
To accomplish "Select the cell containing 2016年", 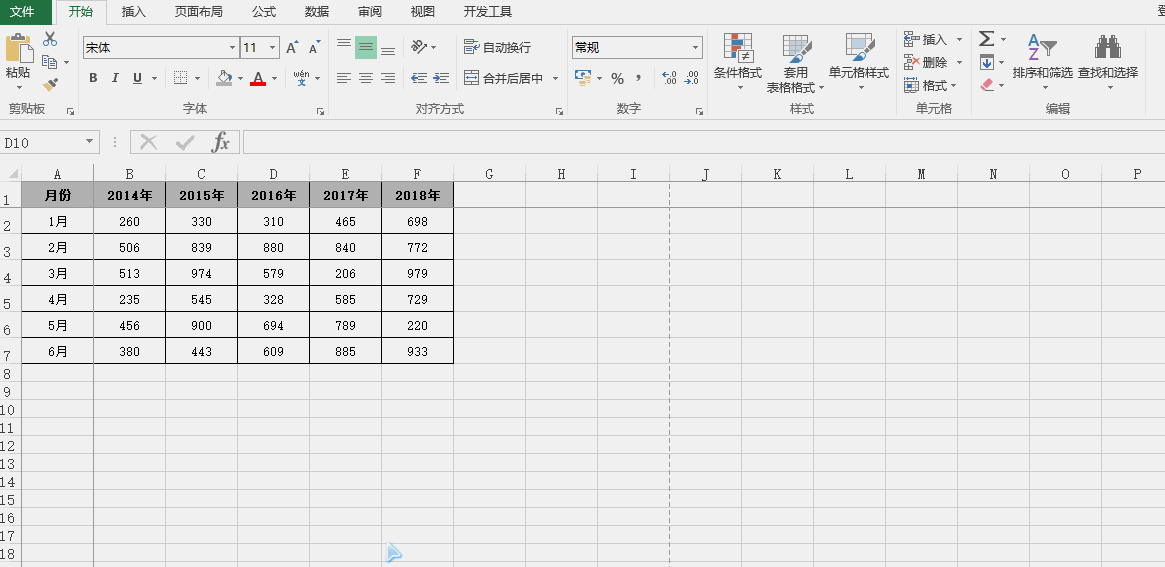I will [x=273, y=195].
